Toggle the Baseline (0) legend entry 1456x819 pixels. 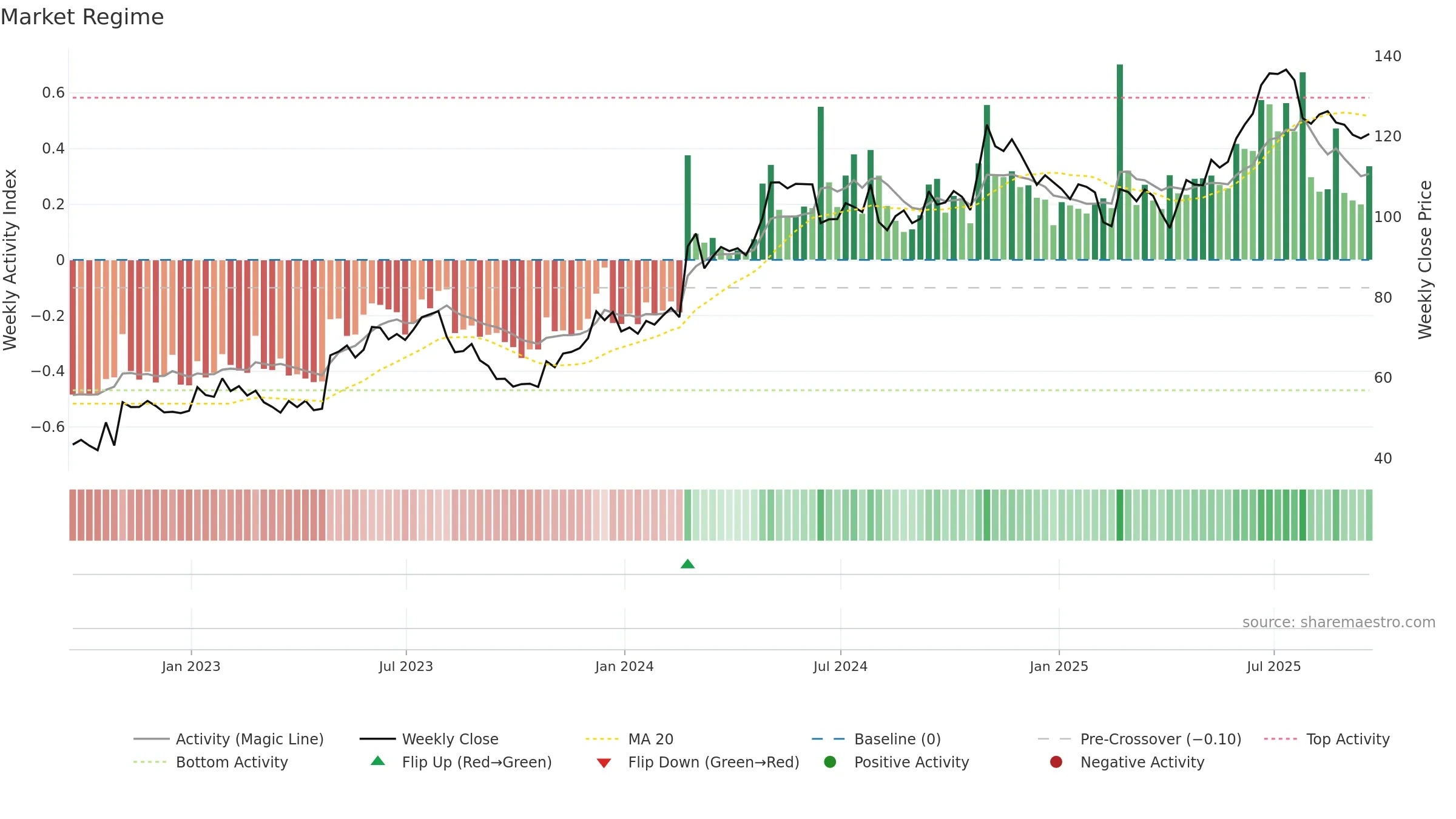[x=876, y=739]
